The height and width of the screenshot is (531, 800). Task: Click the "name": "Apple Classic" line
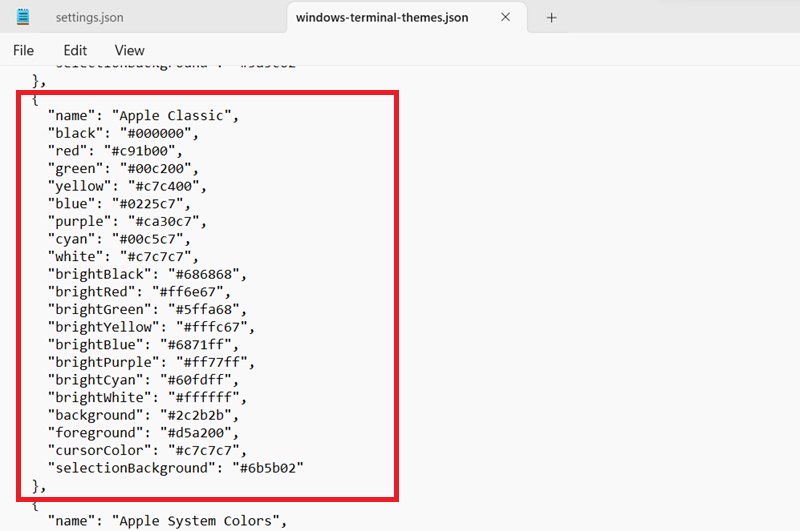point(143,116)
